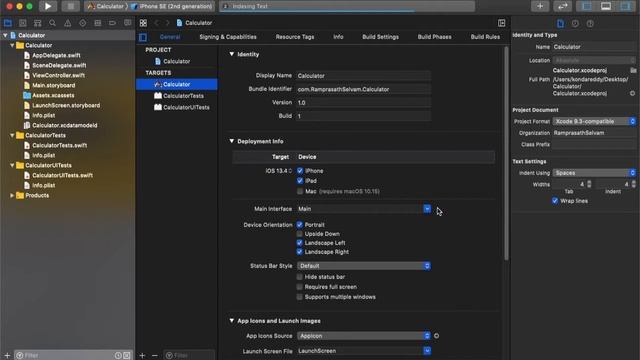Screen dimensions: 640x360
Task: Open the Debug navigator
Action: pyautogui.click(x=98, y=23)
